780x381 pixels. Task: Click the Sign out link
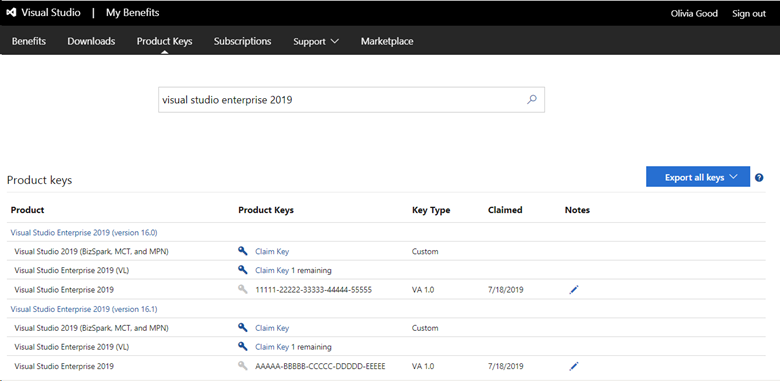(749, 13)
